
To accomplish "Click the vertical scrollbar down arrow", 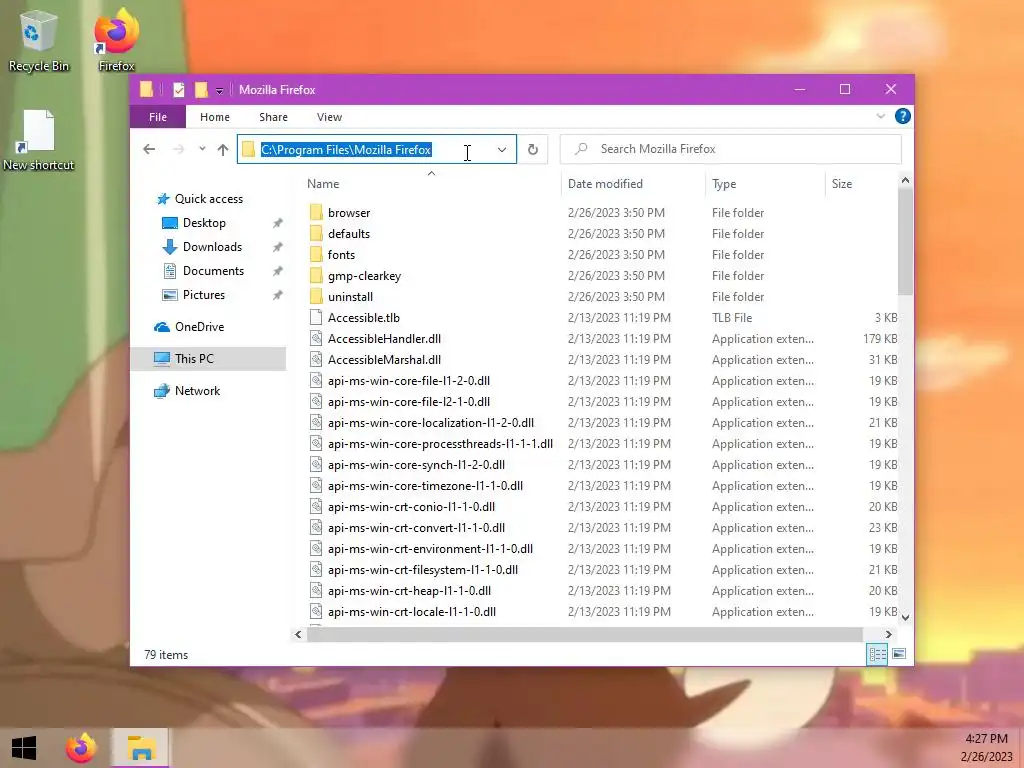I will [x=905, y=617].
